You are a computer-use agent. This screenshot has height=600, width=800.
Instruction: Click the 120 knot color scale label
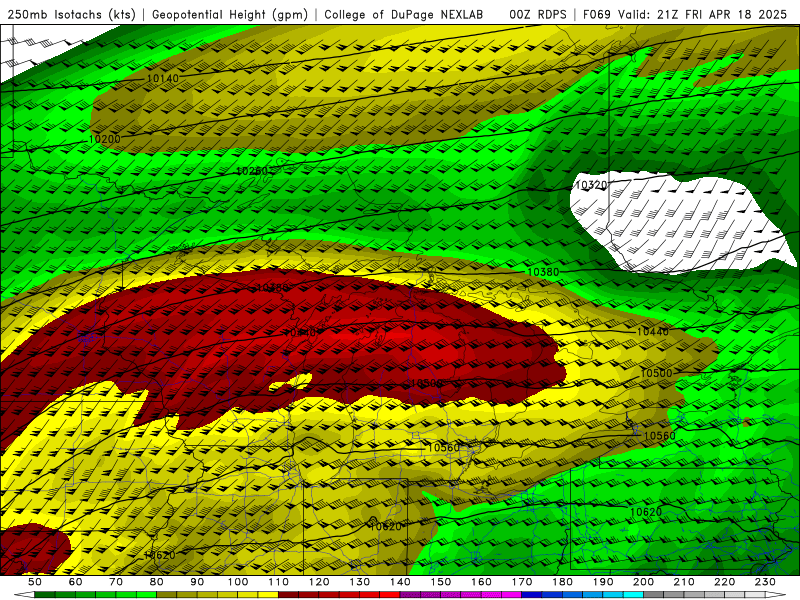[319, 582]
